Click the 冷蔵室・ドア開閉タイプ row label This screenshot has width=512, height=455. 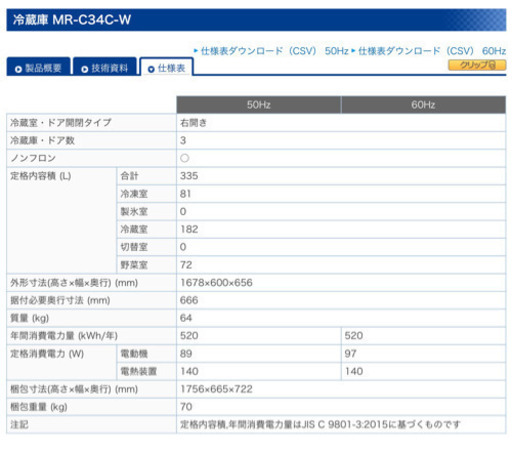61,123
